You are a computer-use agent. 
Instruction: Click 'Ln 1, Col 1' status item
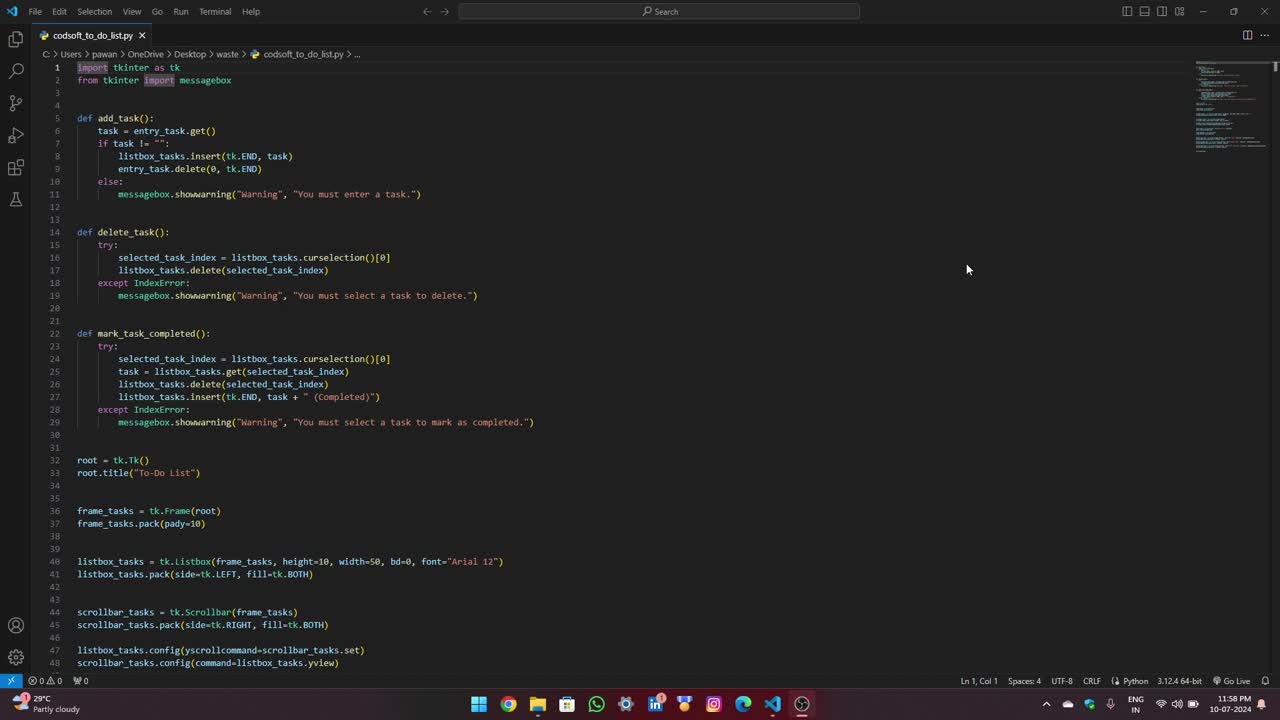click(979, 681)
